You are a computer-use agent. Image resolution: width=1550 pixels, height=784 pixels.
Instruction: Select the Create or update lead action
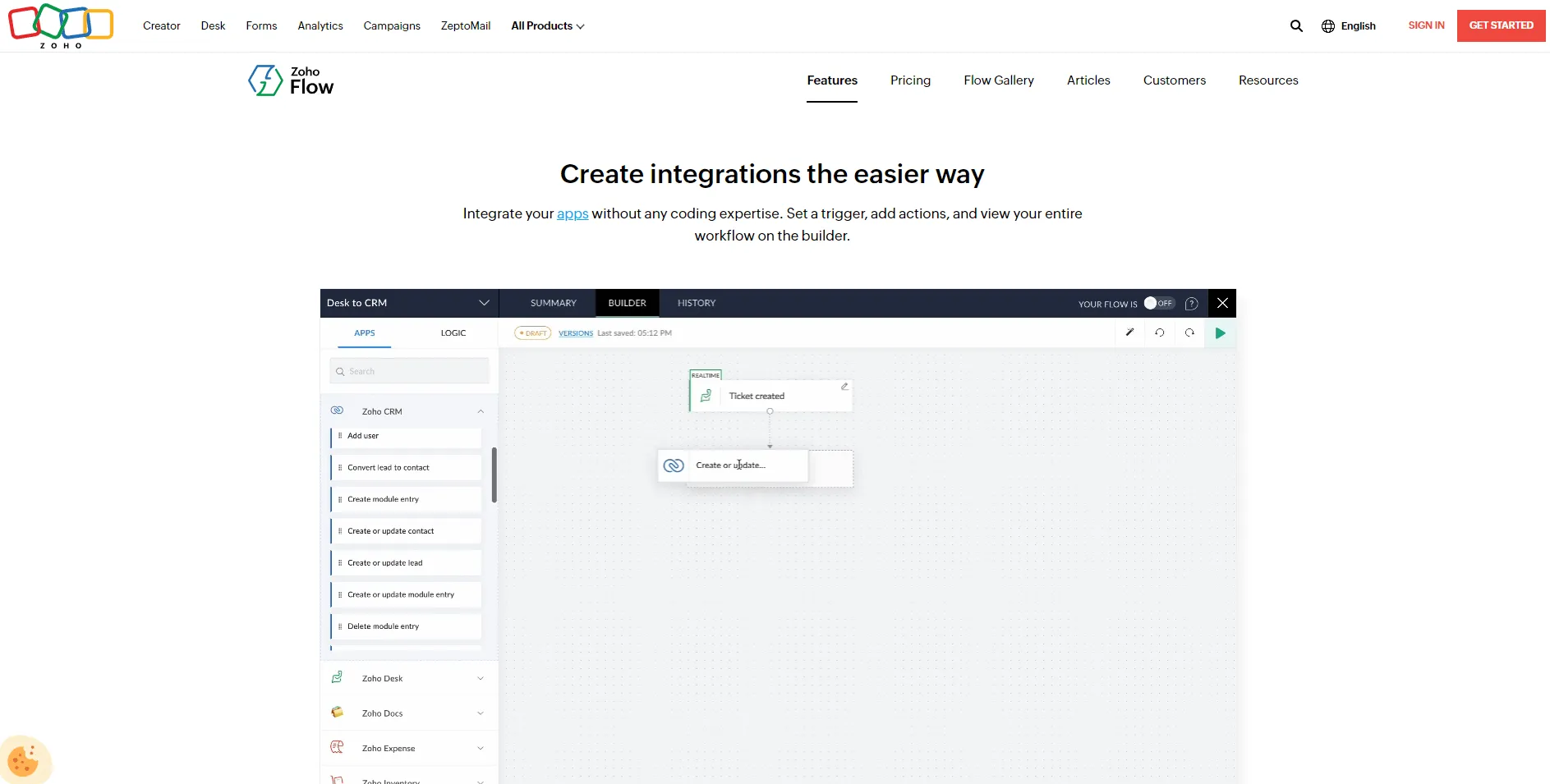tap(406, 563)
